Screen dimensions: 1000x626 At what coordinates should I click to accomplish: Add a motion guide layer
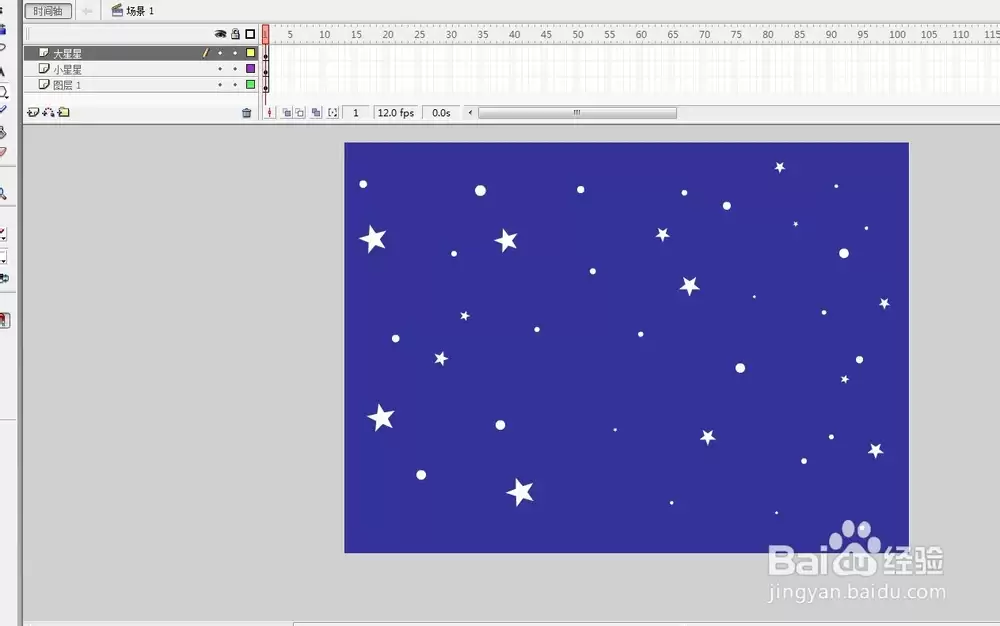click(x=48, y=112)
